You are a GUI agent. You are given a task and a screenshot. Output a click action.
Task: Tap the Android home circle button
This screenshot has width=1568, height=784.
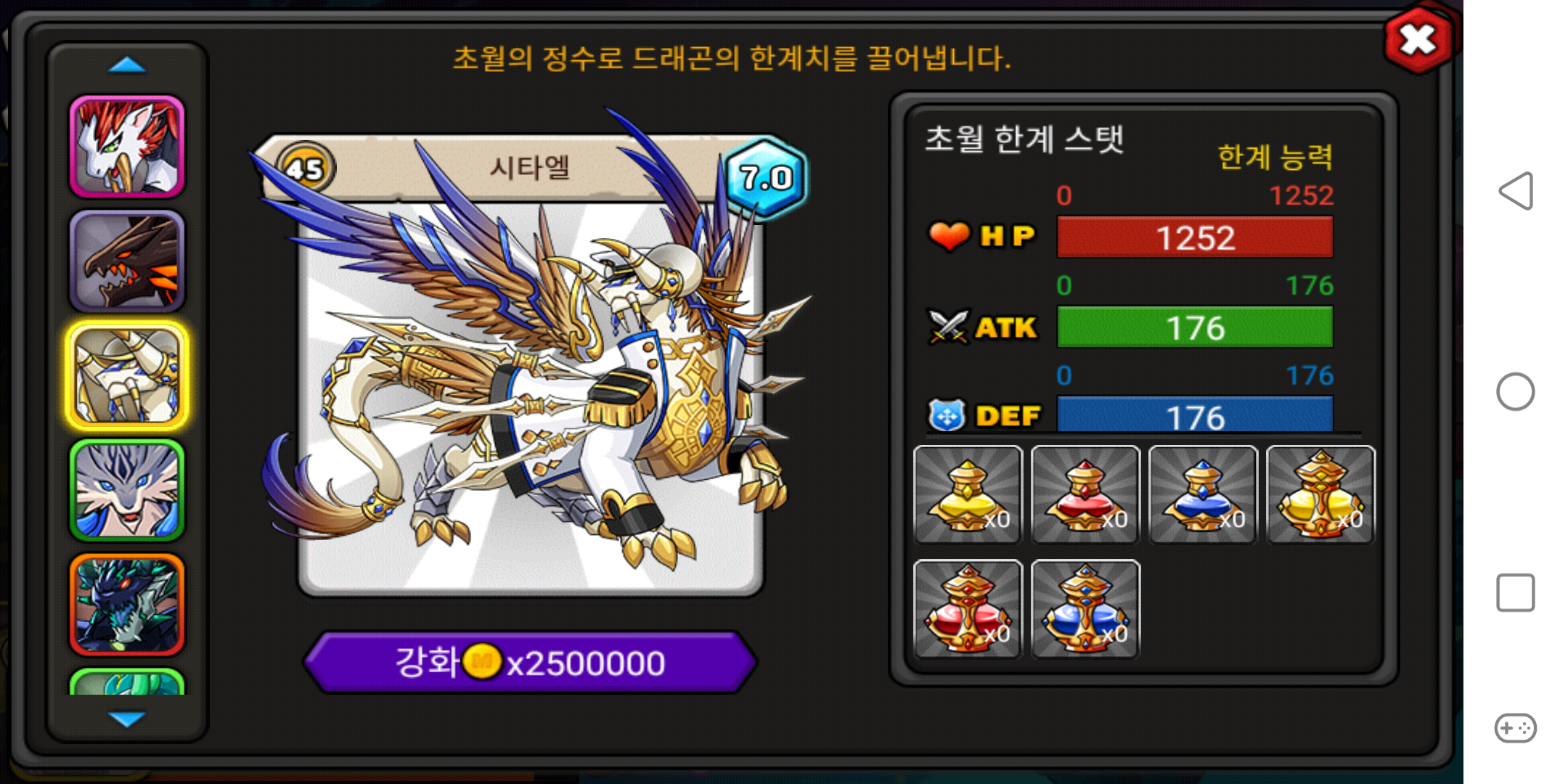[1516, 392]
